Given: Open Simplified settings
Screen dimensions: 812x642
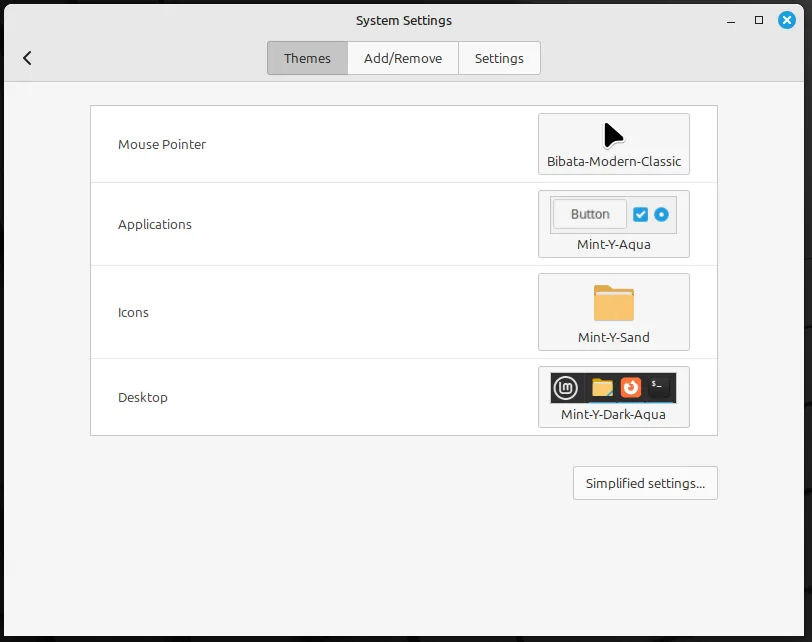Looking at the screenshot, I should tap(645, 483).
